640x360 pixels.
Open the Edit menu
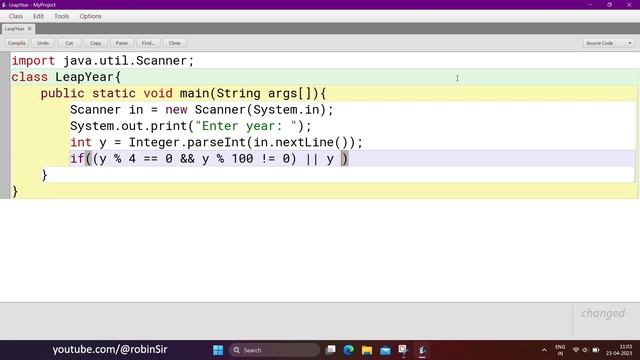coord(38,16)
